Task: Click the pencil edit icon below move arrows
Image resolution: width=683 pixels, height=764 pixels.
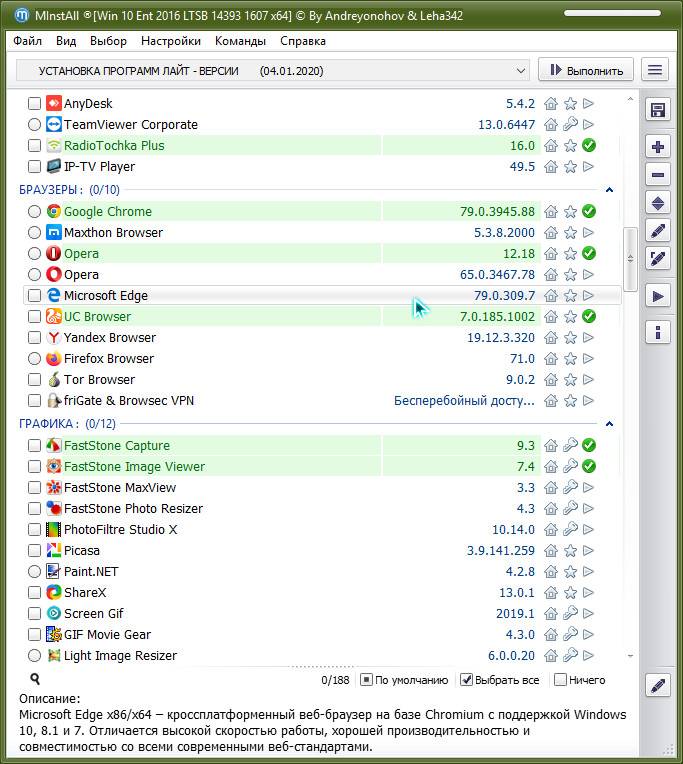Action: coord(658,230)
